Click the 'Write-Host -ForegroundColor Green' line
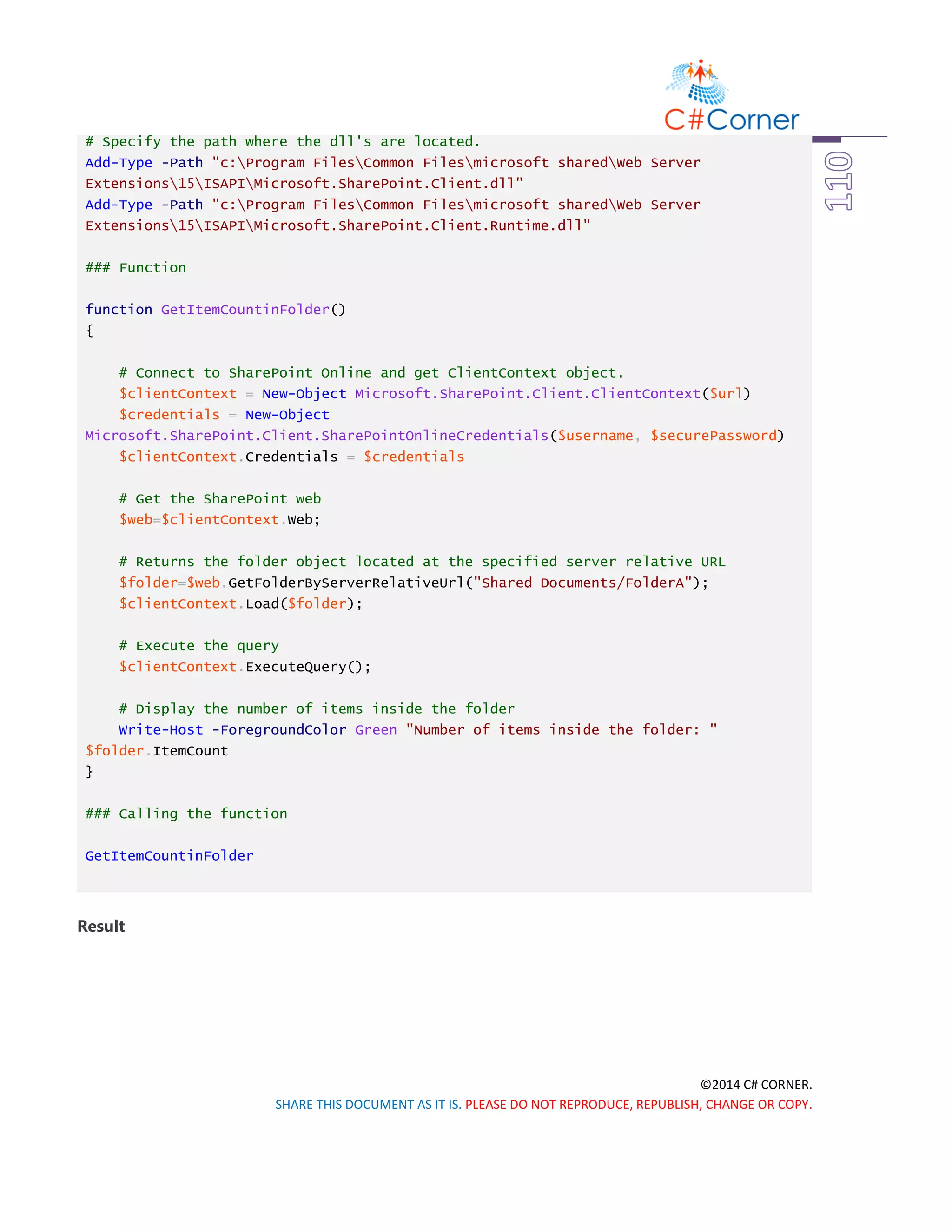The width and height of the screenshot is (952, 1232). 418,729
